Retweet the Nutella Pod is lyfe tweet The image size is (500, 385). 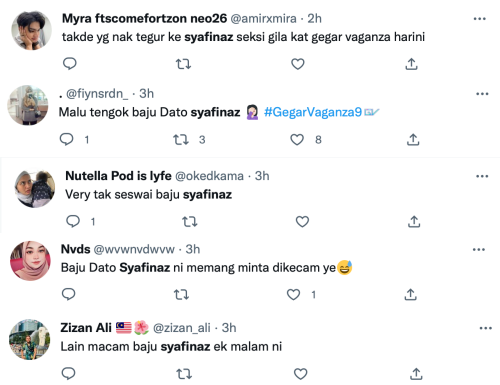pos(190,221)
